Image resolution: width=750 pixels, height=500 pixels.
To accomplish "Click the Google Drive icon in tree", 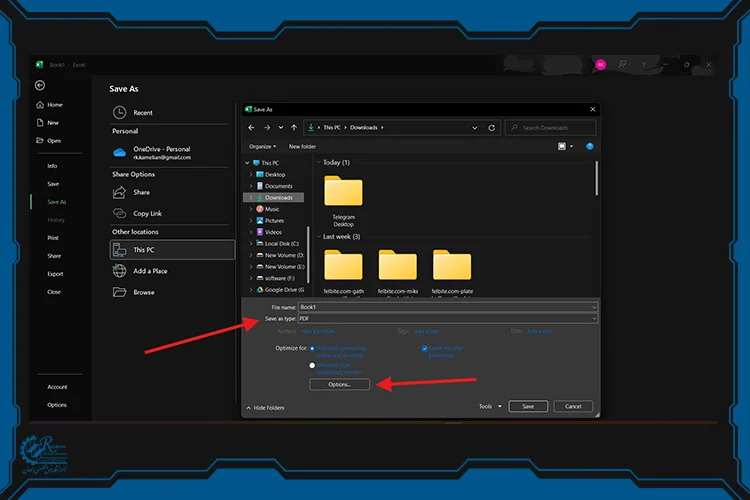I will [260, 290].
